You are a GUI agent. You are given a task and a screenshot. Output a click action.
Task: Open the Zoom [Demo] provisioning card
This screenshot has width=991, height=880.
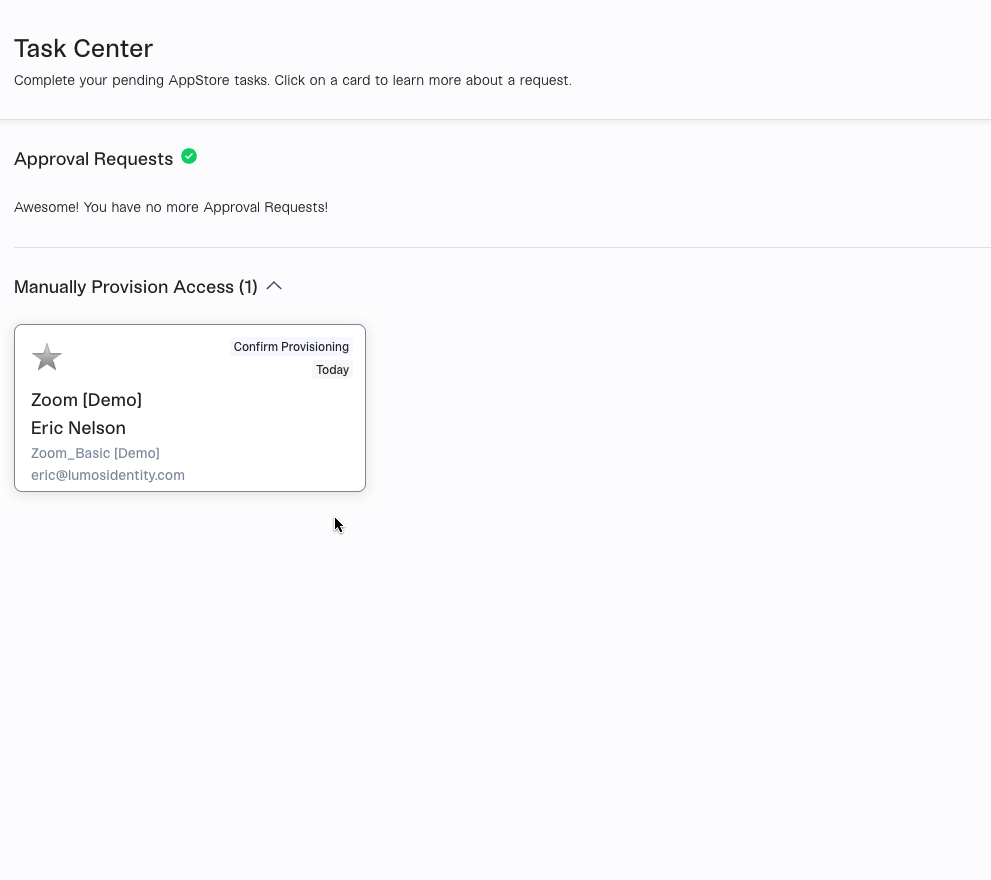click(x=190, y=408)
